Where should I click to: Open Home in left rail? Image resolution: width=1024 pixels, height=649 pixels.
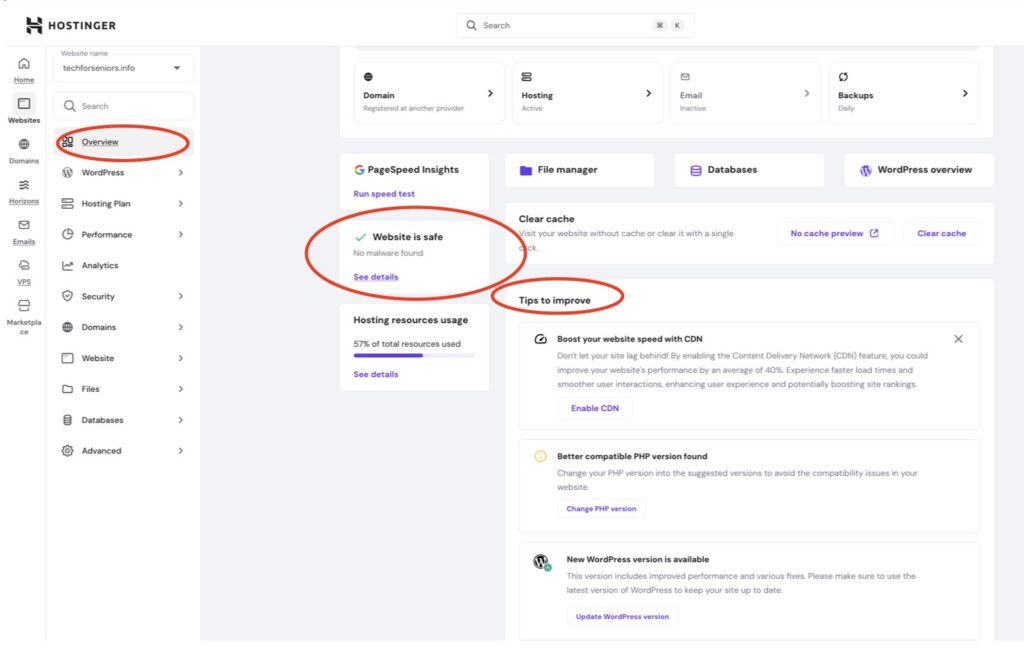(x=24, y=69)
